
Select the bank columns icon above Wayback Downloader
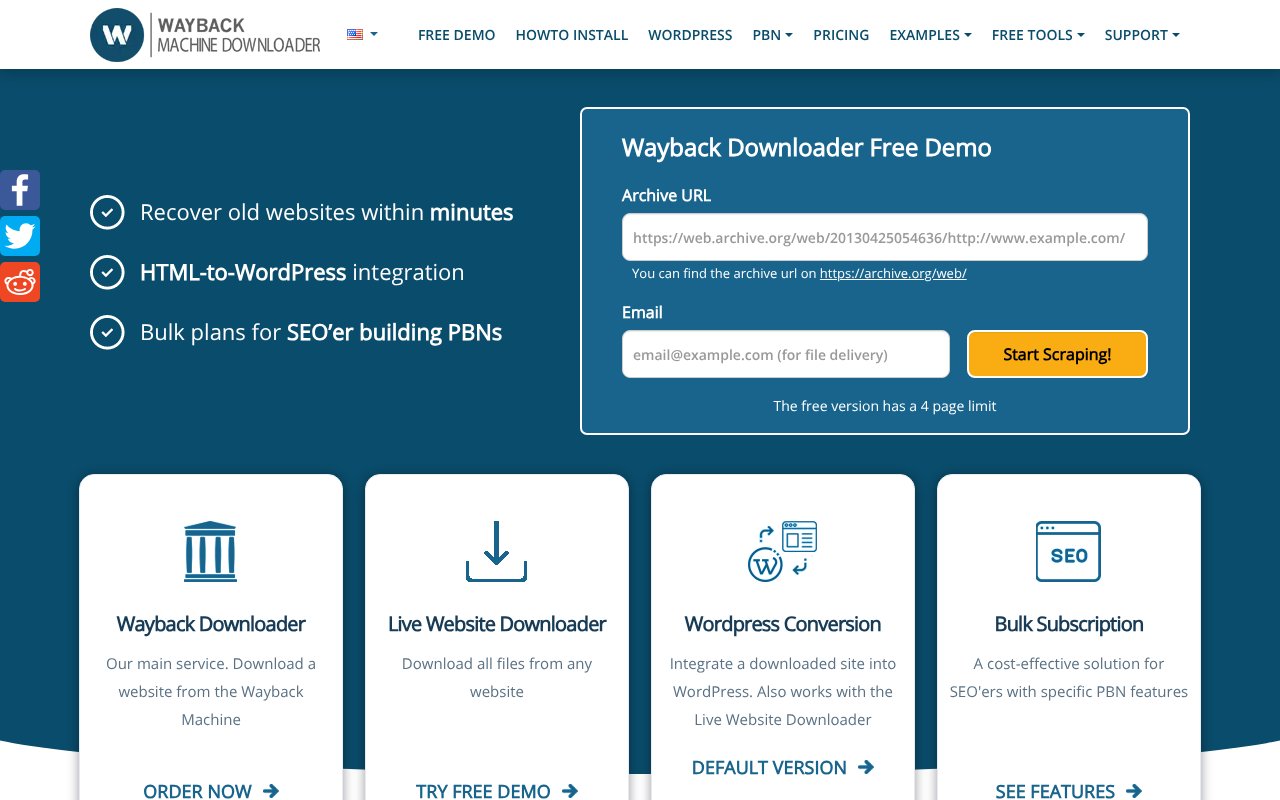pyautogui.click(x=210, y=551)
